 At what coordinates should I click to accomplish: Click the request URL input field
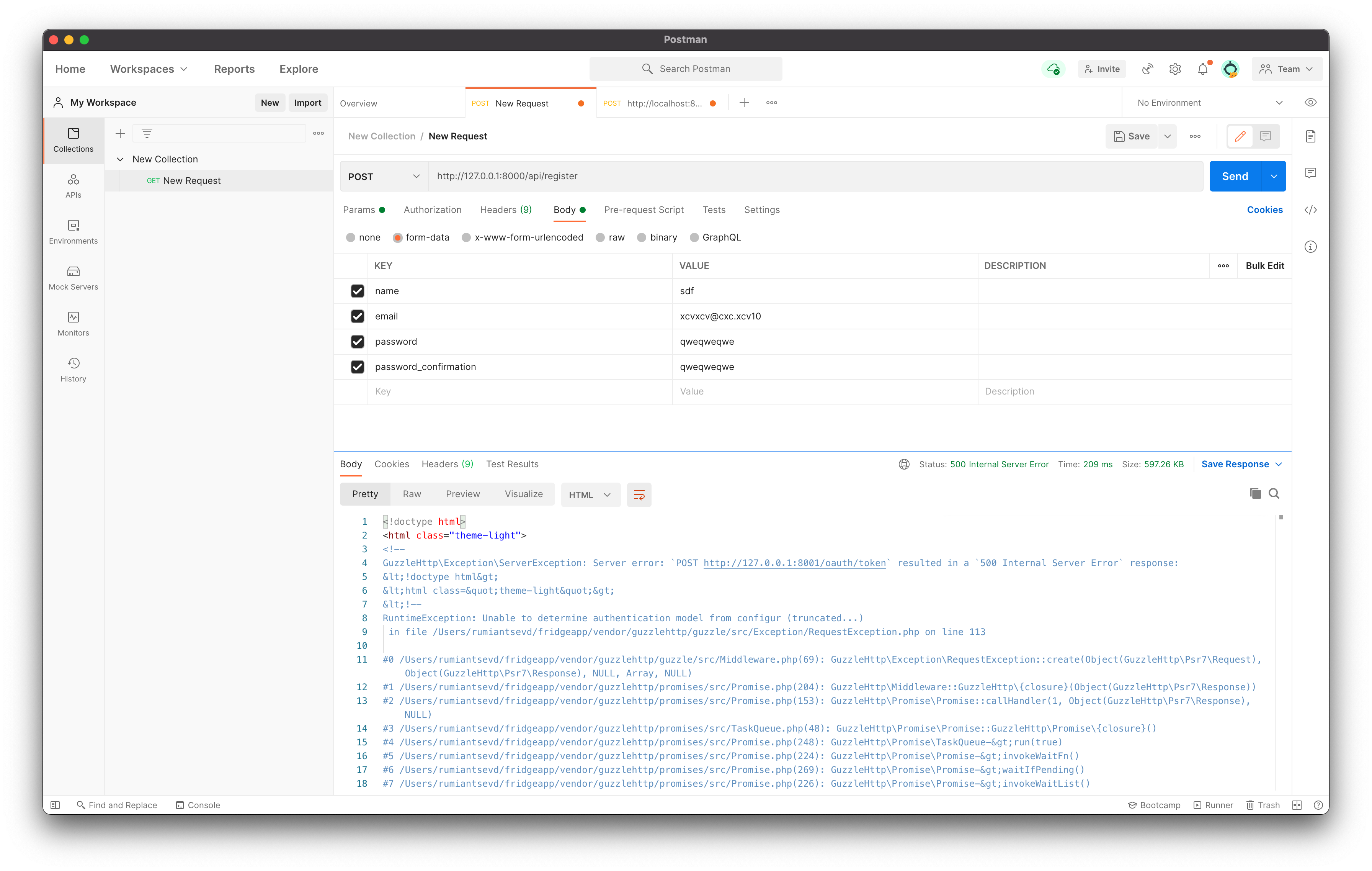(684, 176)
